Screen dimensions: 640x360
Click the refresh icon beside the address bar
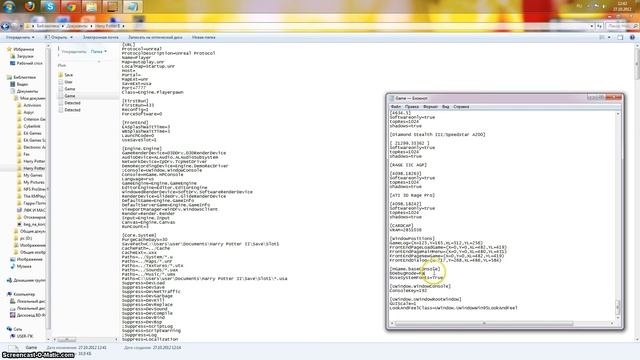point(599,26)
